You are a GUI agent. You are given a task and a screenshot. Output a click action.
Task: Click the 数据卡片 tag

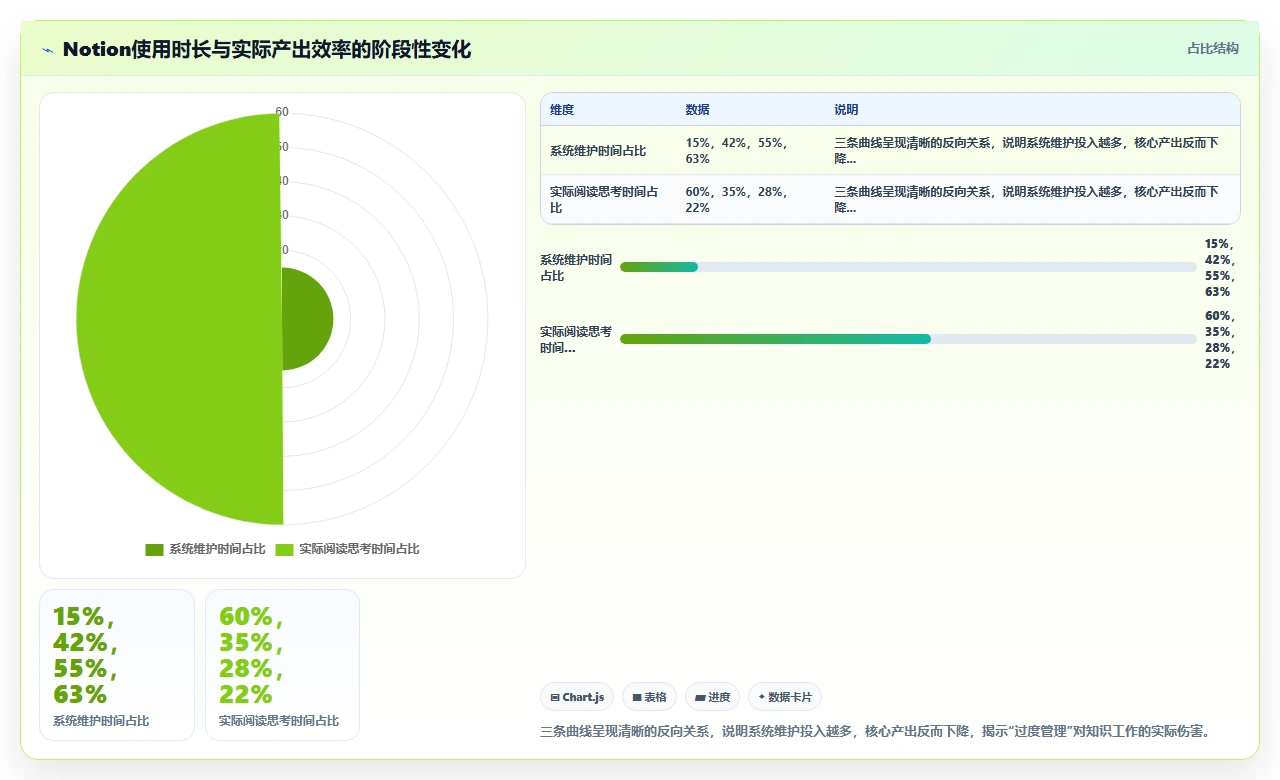click(785, 697)
